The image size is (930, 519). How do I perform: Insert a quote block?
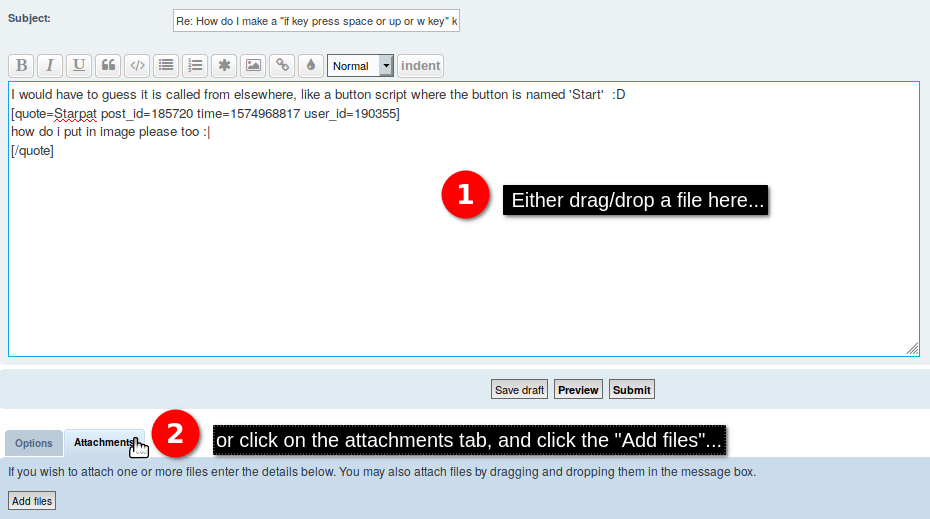(108, 66)
